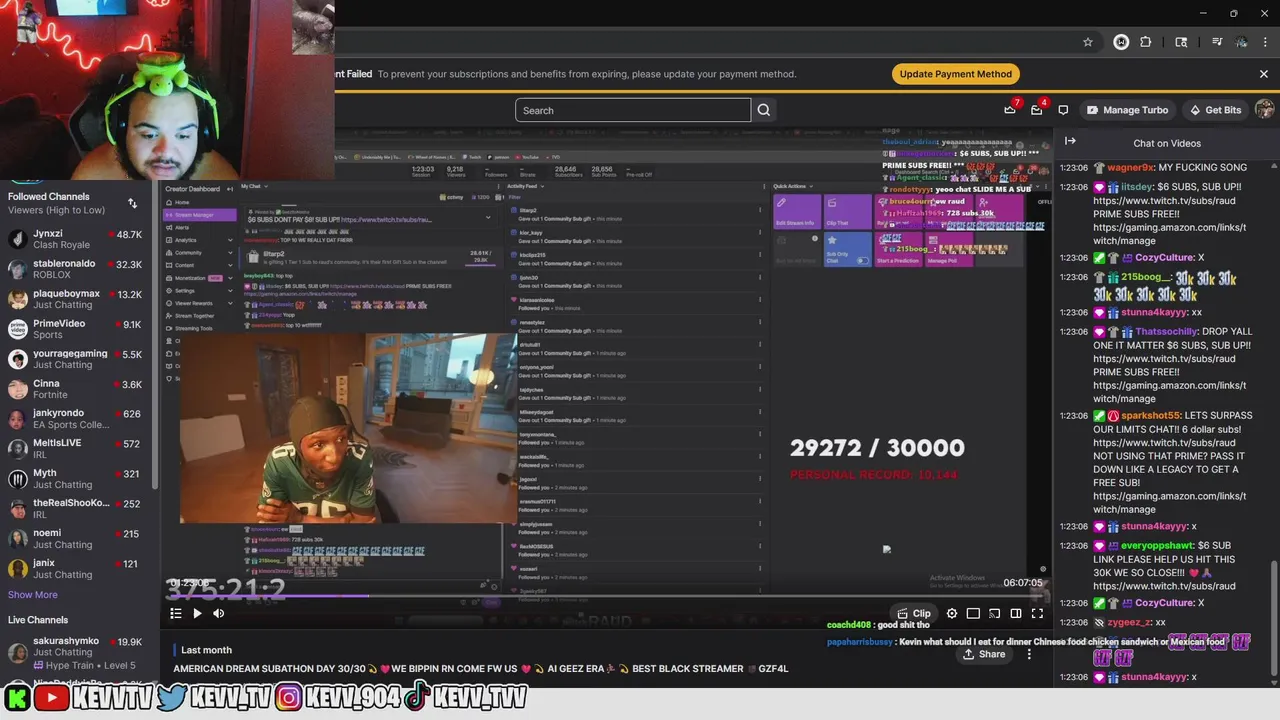Click litsdey username in chat
Image resolution: width=1280 pixels, height=720 pixels.
(1136, 187)
